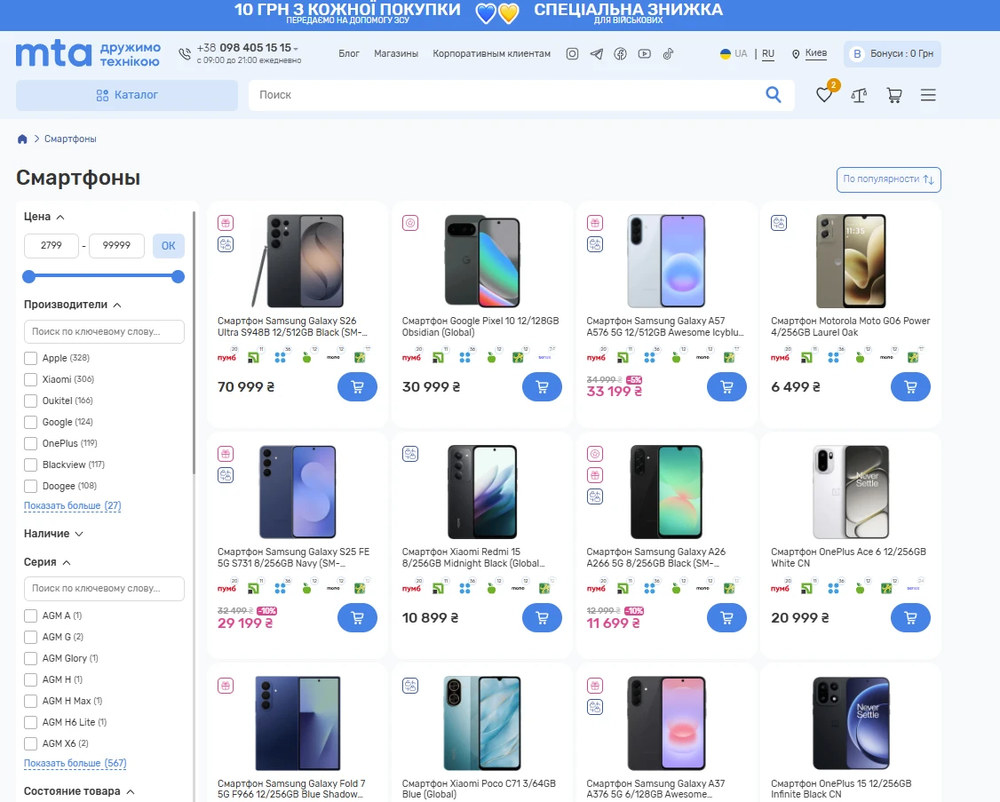The width and height of the screenshot is (1000, 802).
Task: Focus manufacturers keyword search field
Action: tap(104, 332)
